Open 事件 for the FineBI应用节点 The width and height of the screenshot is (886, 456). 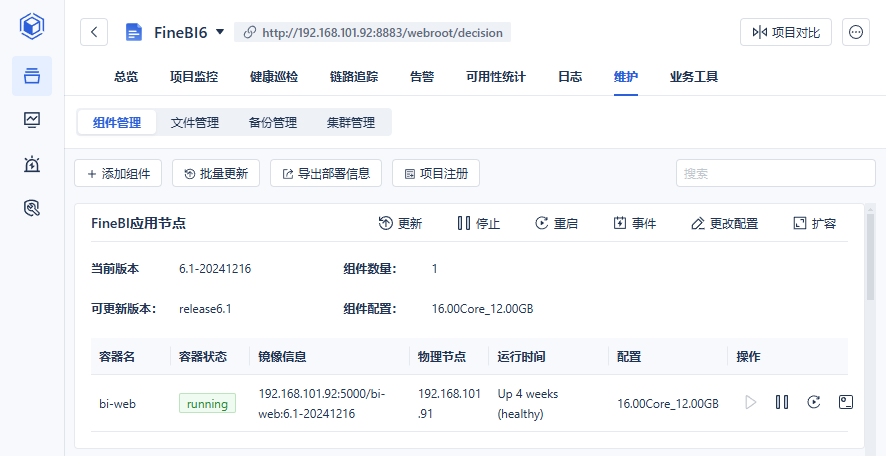pyautogui.click(x=635, y=224)
